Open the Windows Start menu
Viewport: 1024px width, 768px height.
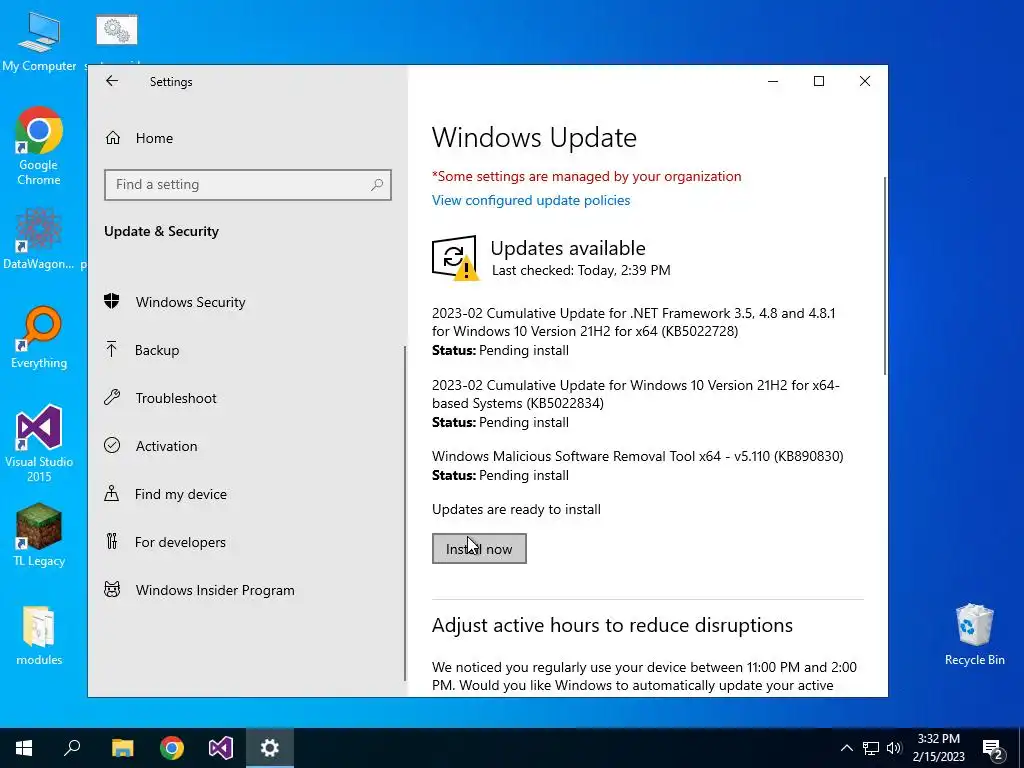[24, 748]
